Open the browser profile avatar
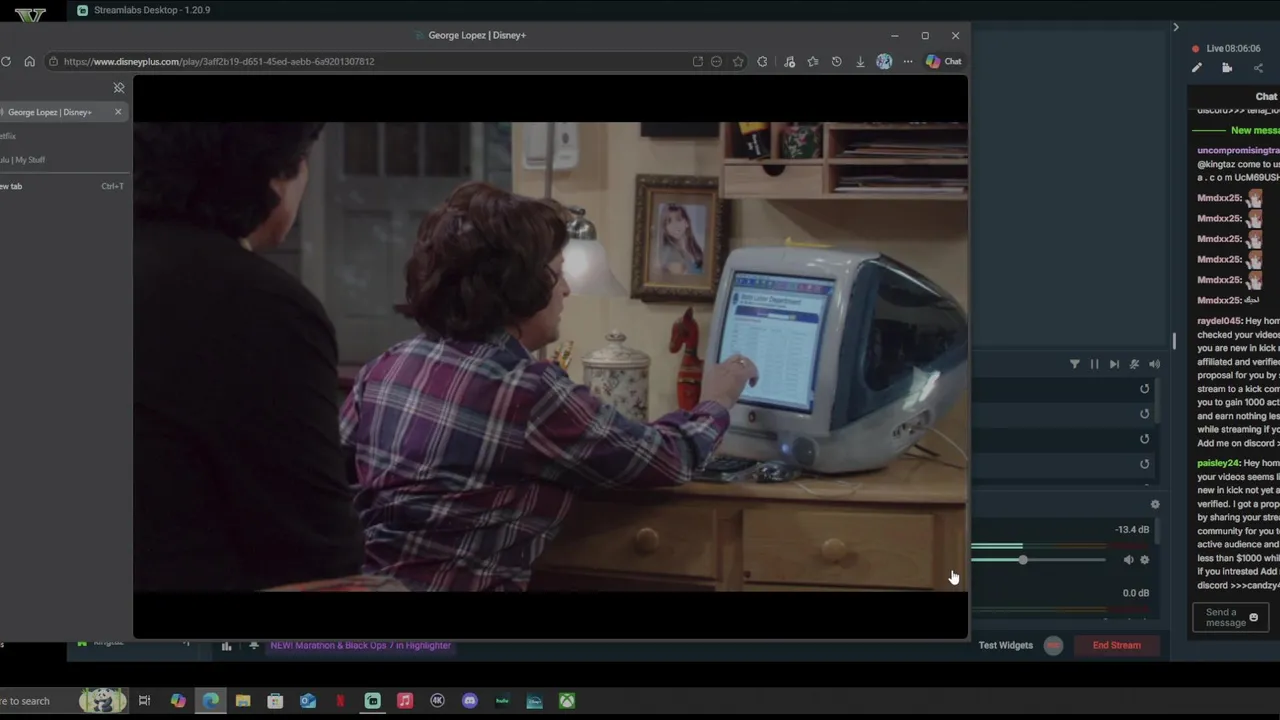1280x720 pixels. [884, 61]
